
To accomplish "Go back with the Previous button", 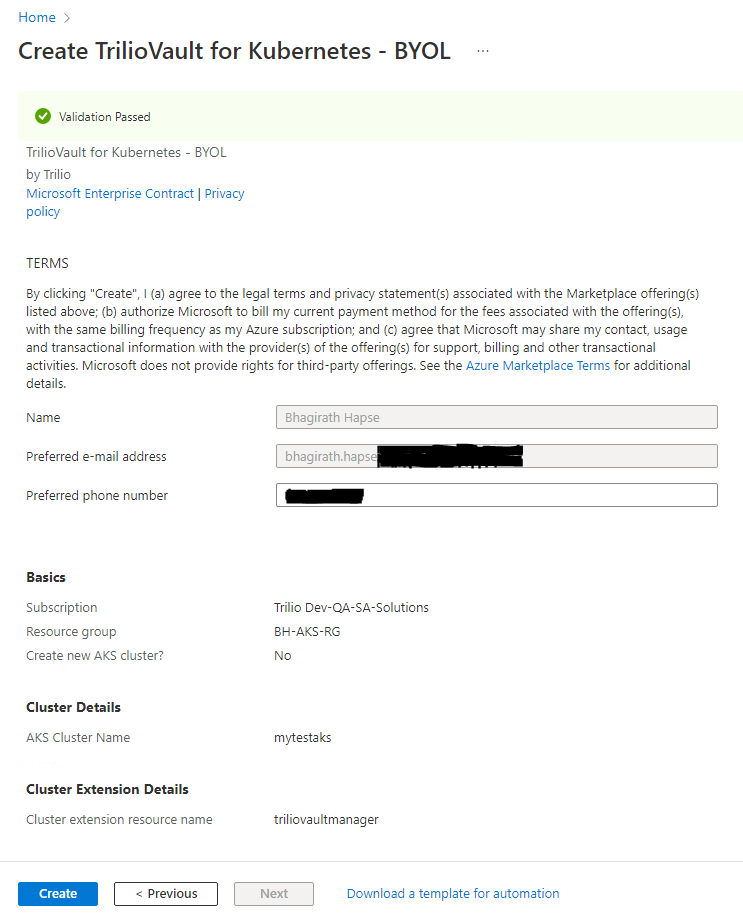I will (166, 894).
